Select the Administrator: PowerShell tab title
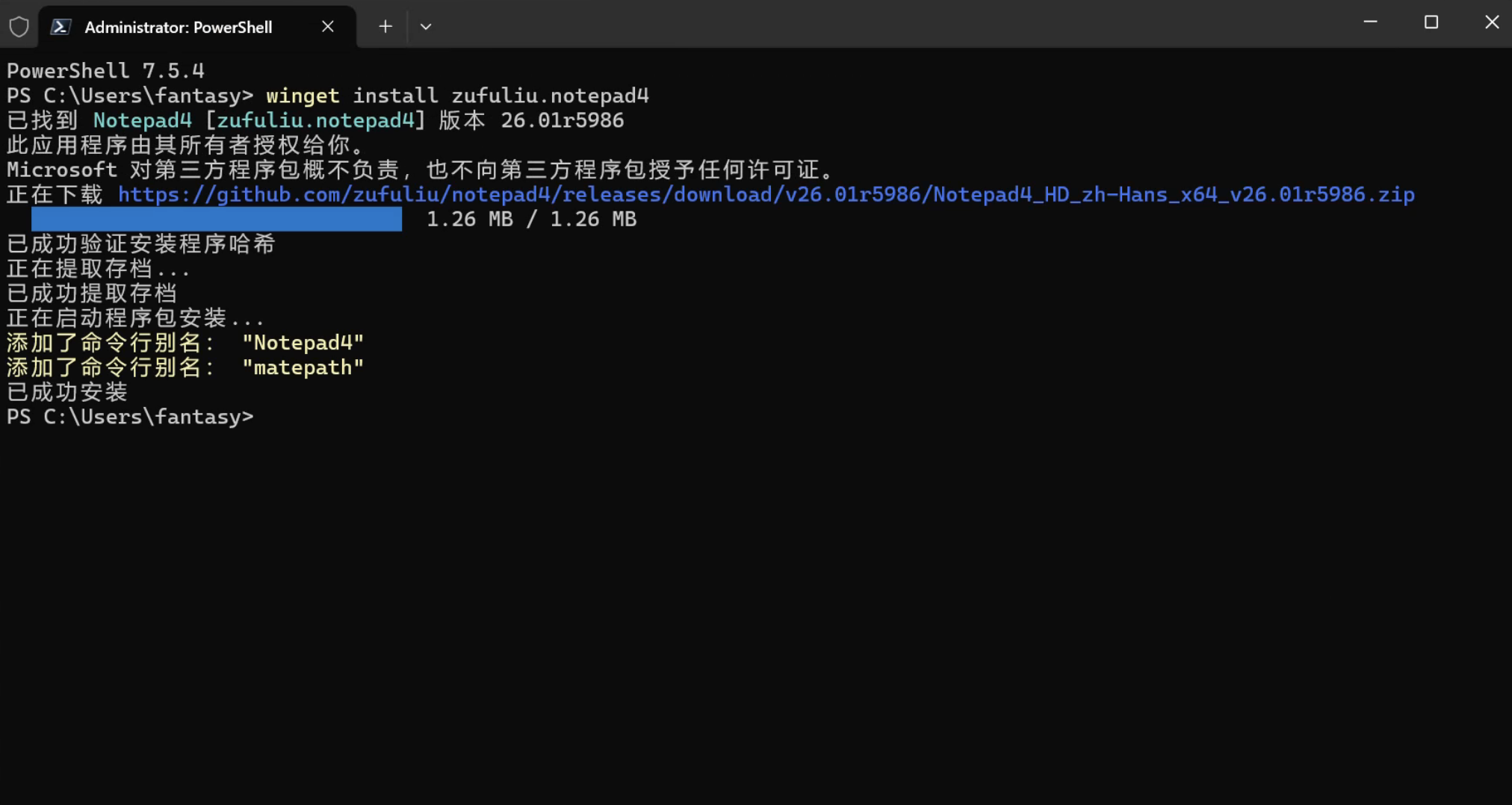Screen dimensions: 1512x805 [x=178, y=28]
